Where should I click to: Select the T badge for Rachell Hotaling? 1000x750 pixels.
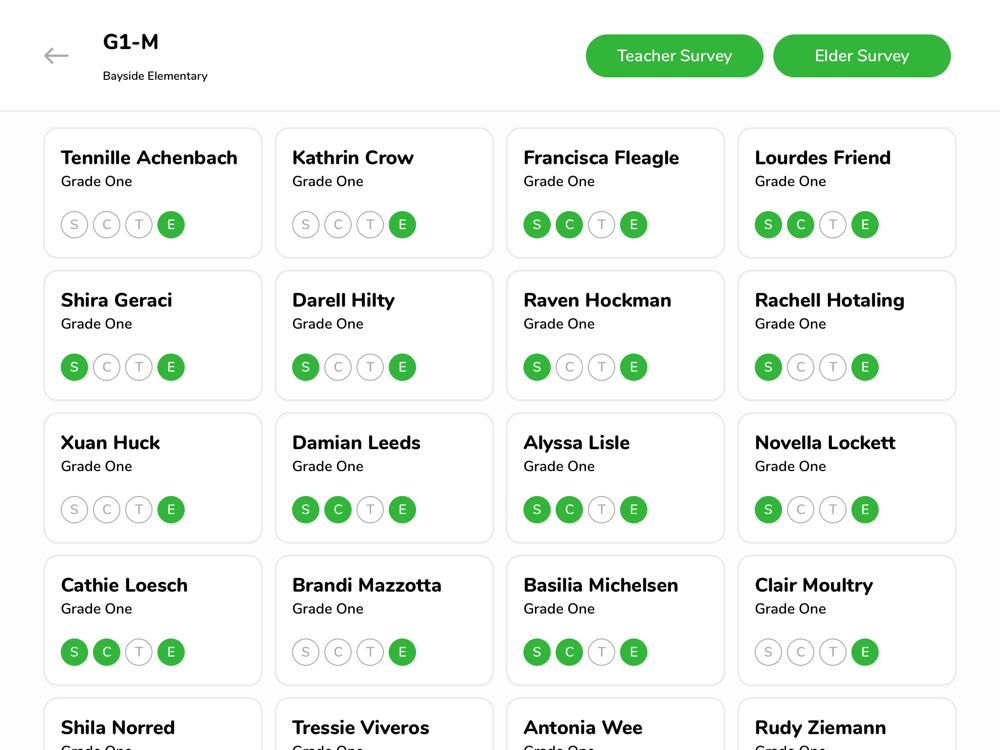pyautogui.click(x=833, y=367)
